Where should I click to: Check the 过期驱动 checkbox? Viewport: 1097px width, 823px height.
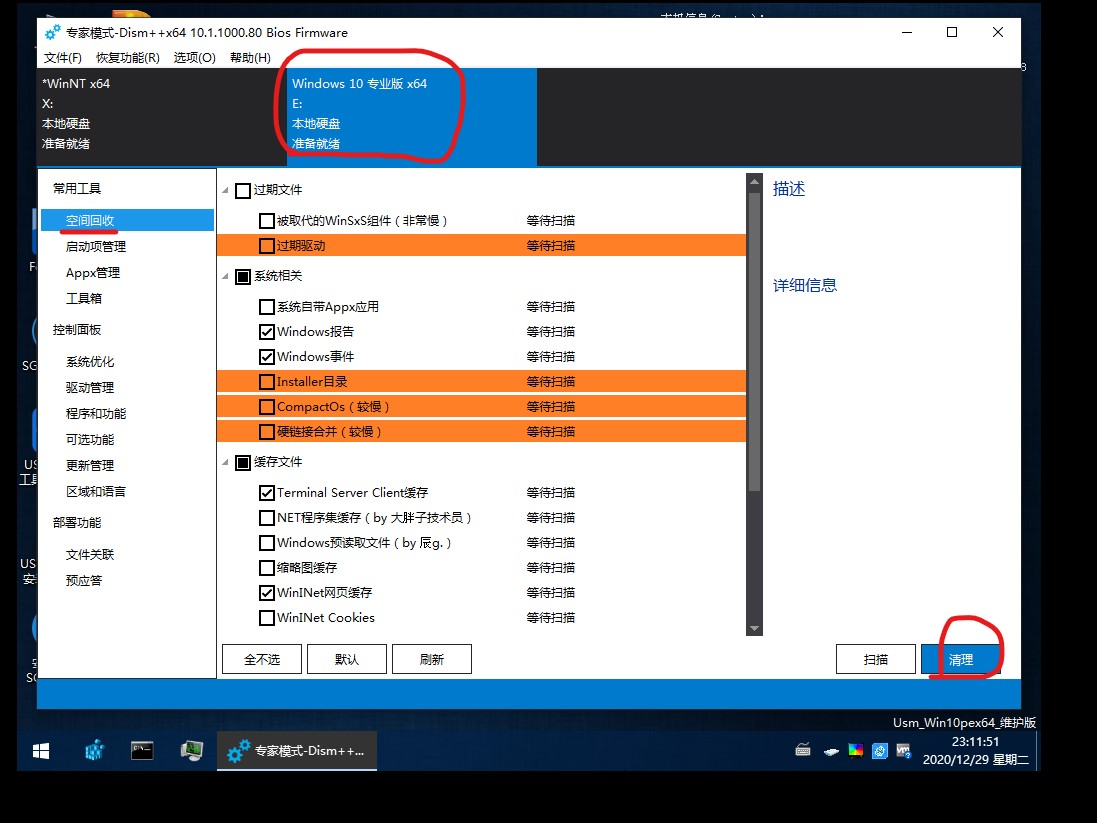[x=267, y=246]
